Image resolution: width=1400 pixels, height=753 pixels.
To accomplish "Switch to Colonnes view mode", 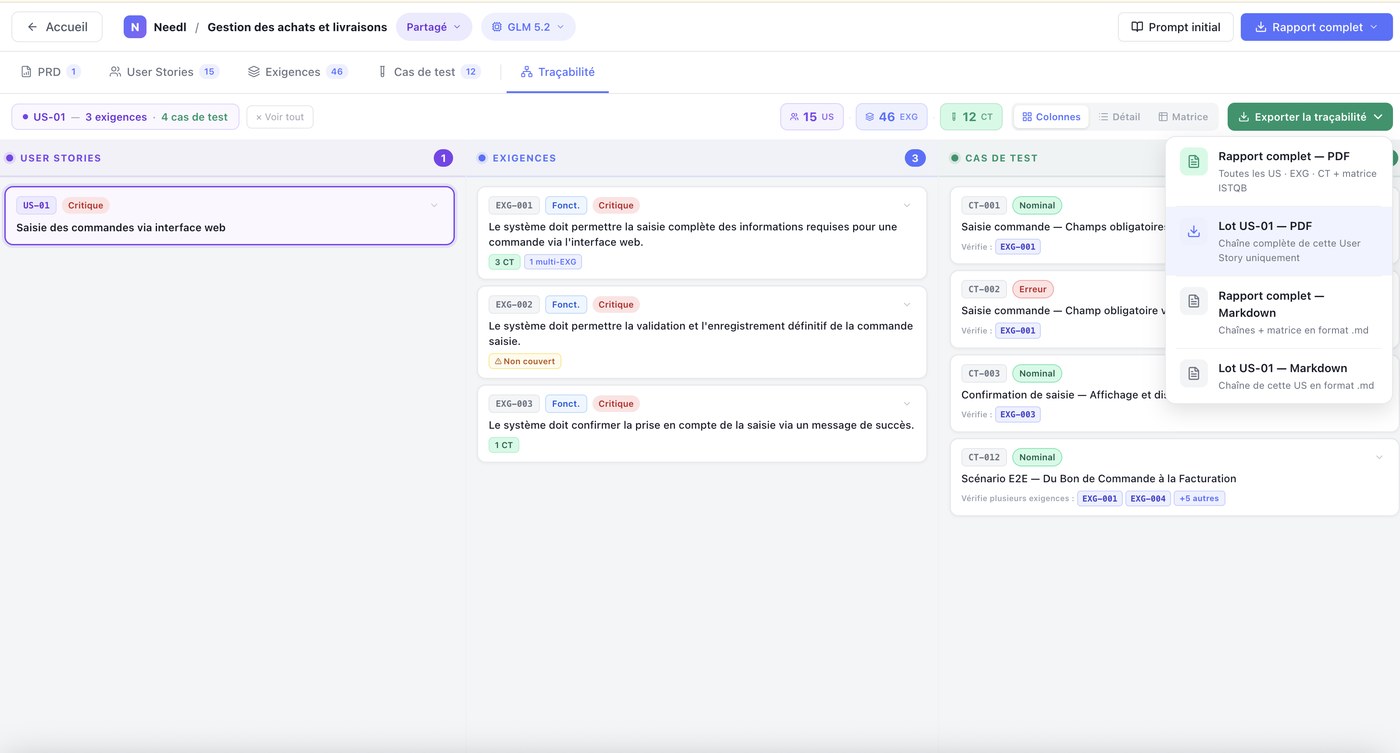I will click(x=1051, y=117).
